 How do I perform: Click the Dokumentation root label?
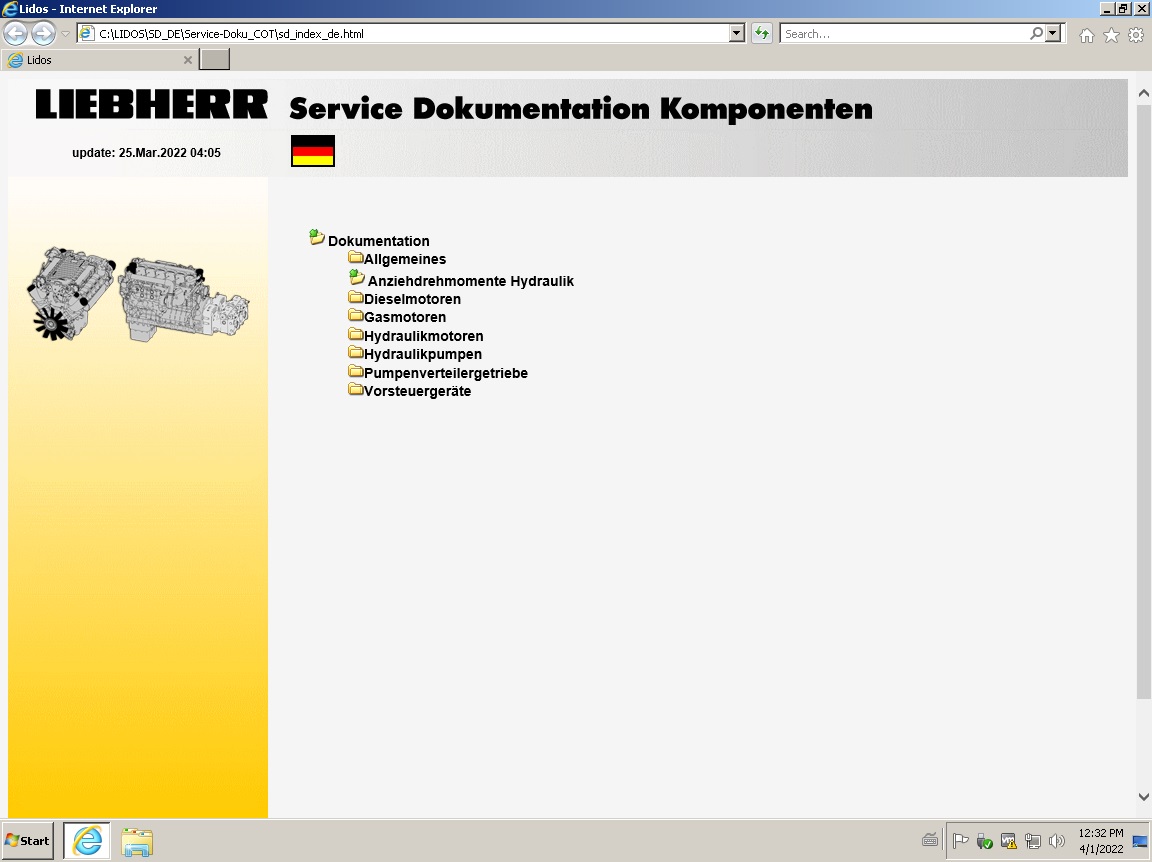(378, 241)
